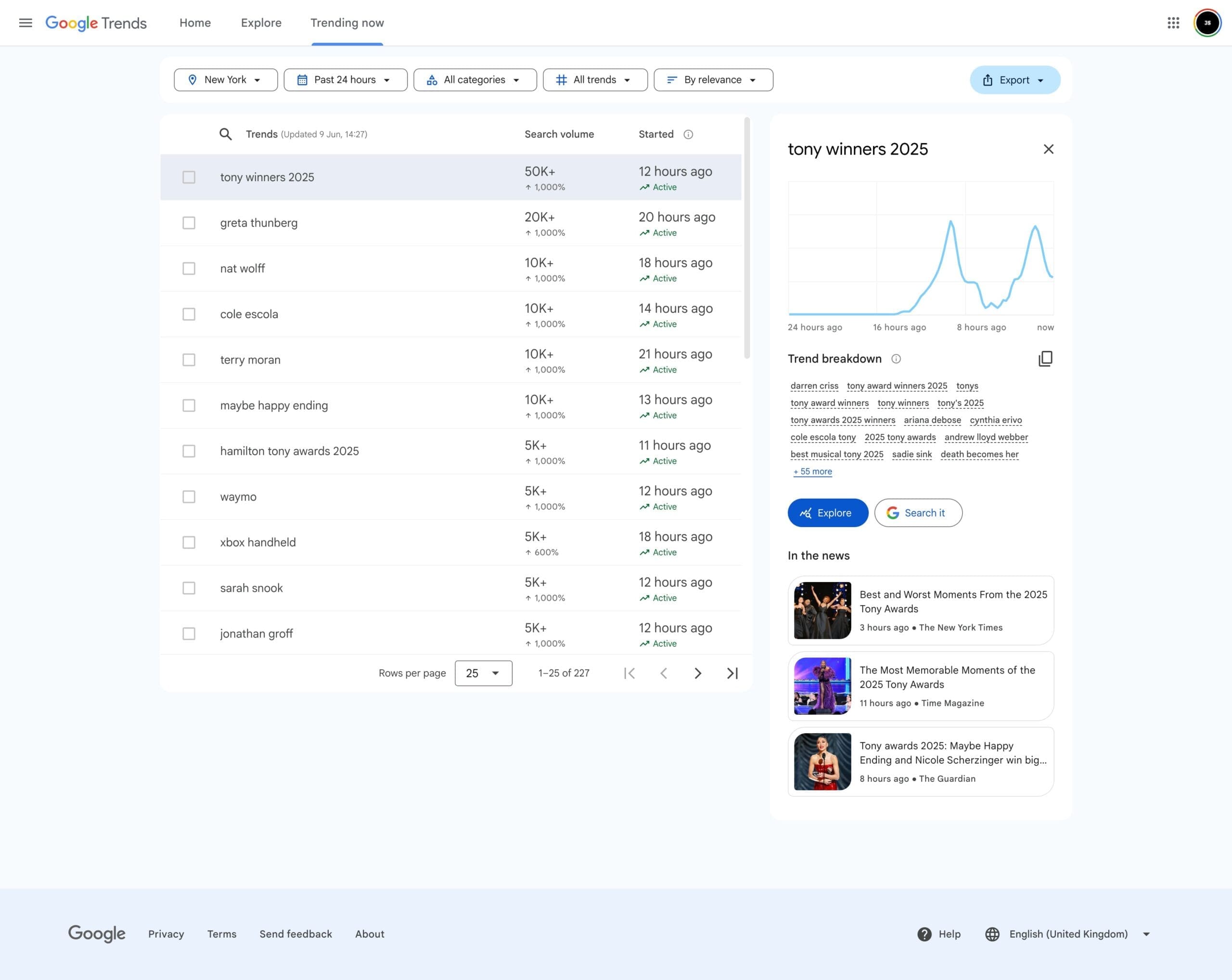Click the blue Explore button
Image resolution: width=1232 pixels, height=980 pixels.
coord(827,513)
